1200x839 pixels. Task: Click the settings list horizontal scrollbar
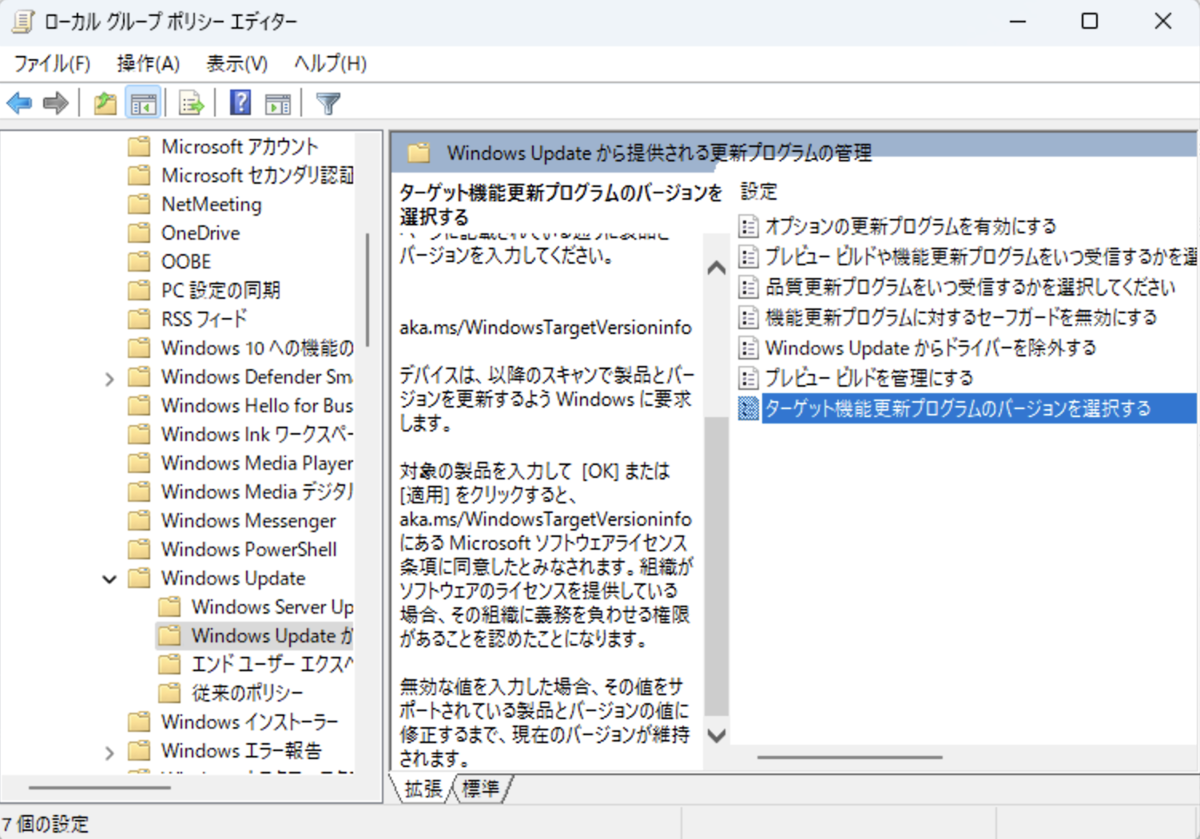[849, 757]
